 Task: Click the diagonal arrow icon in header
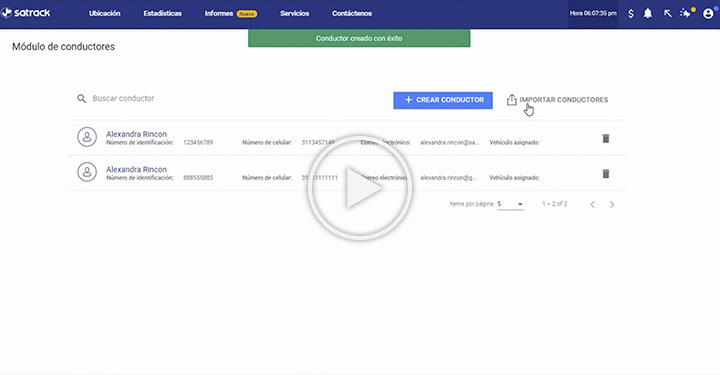click(x=668, y=13)
